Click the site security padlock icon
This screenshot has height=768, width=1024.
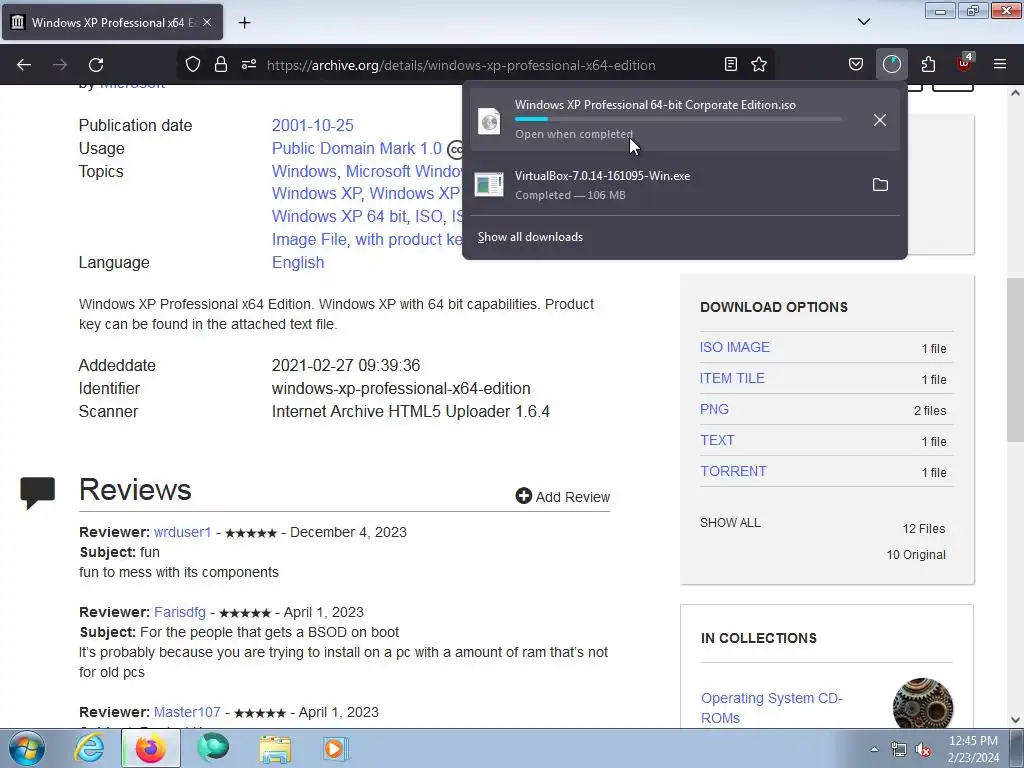221,65
